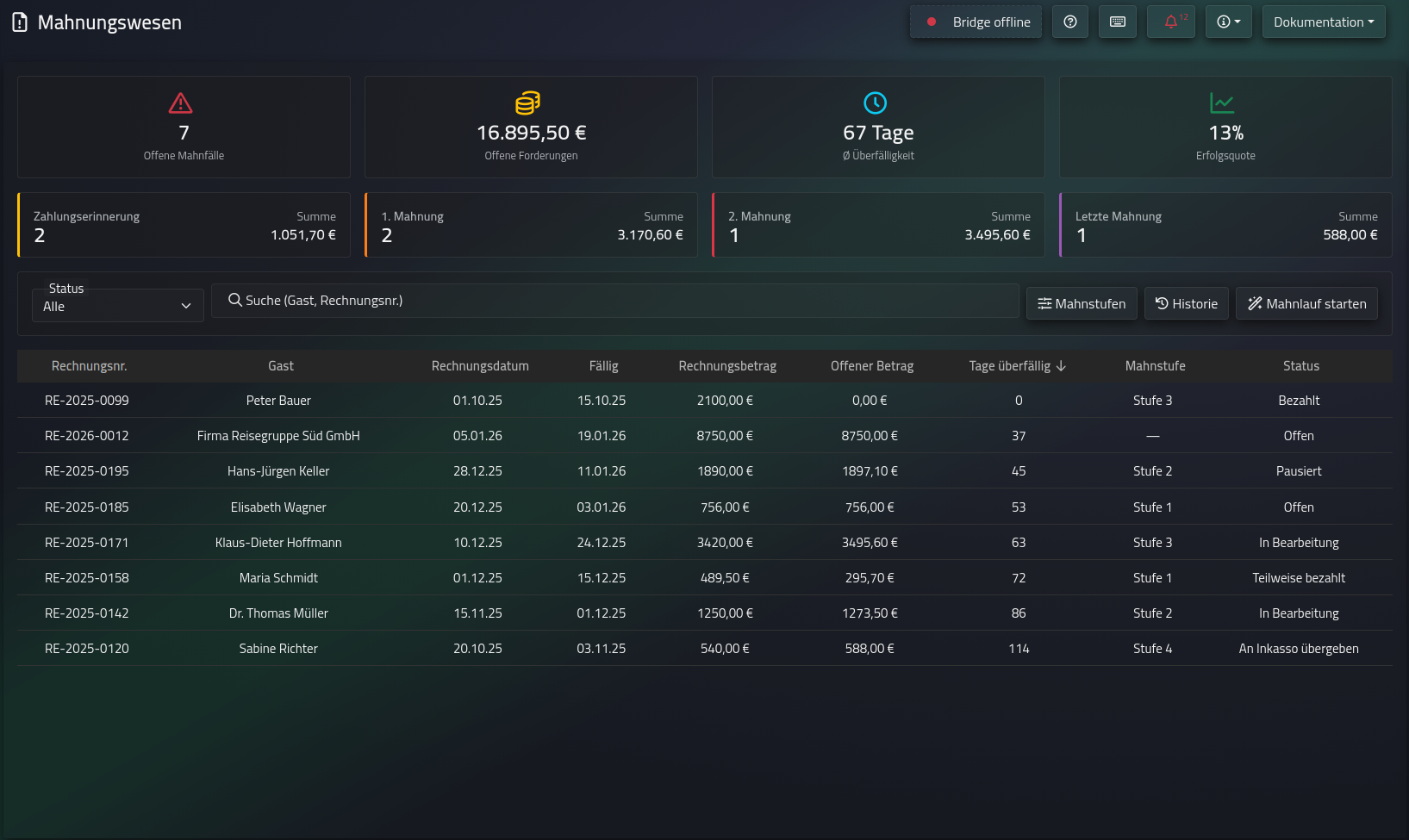The height and width of the screenshot is (840, 1409).
Task: Sort by Gast column header
Action: coord(281,366)
